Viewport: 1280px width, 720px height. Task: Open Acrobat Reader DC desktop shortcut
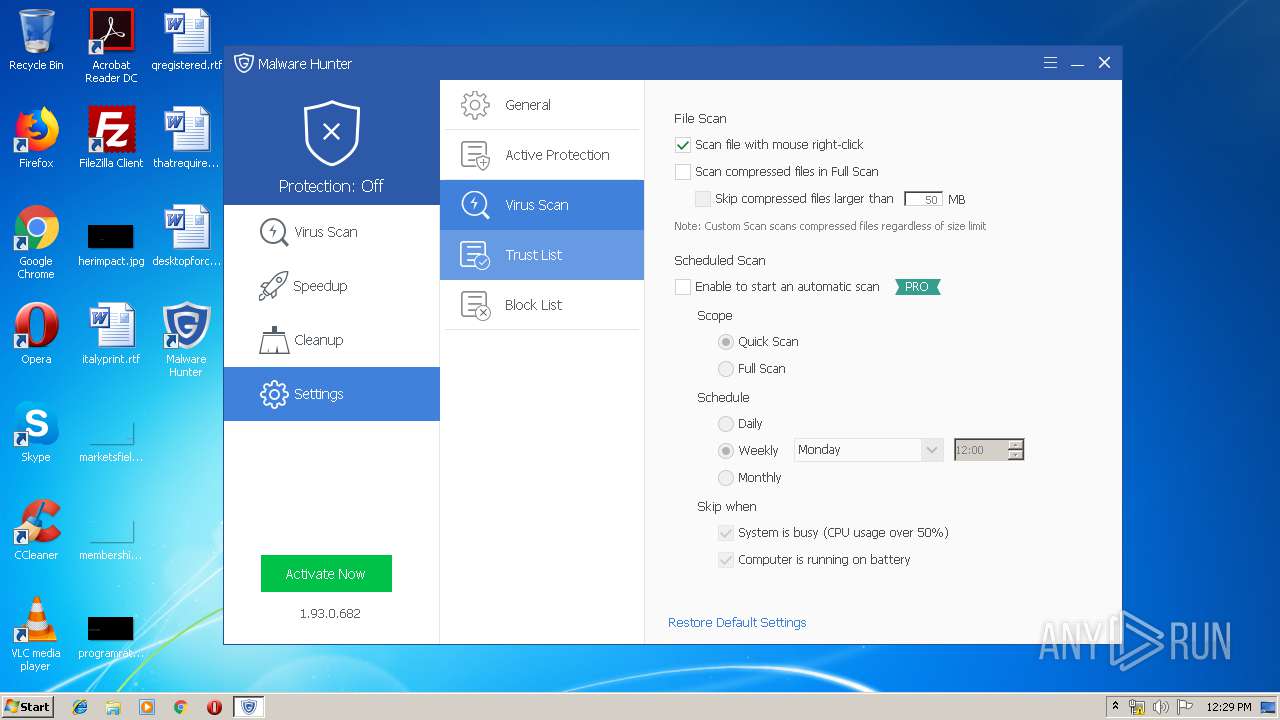[111, 46]
